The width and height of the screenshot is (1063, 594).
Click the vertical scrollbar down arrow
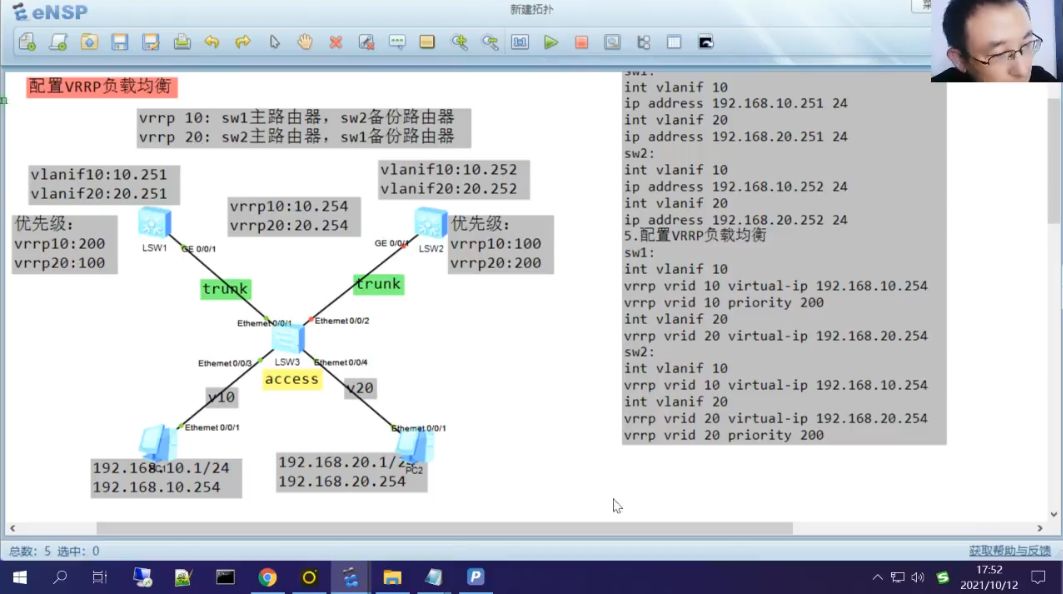click(1054, 514)
